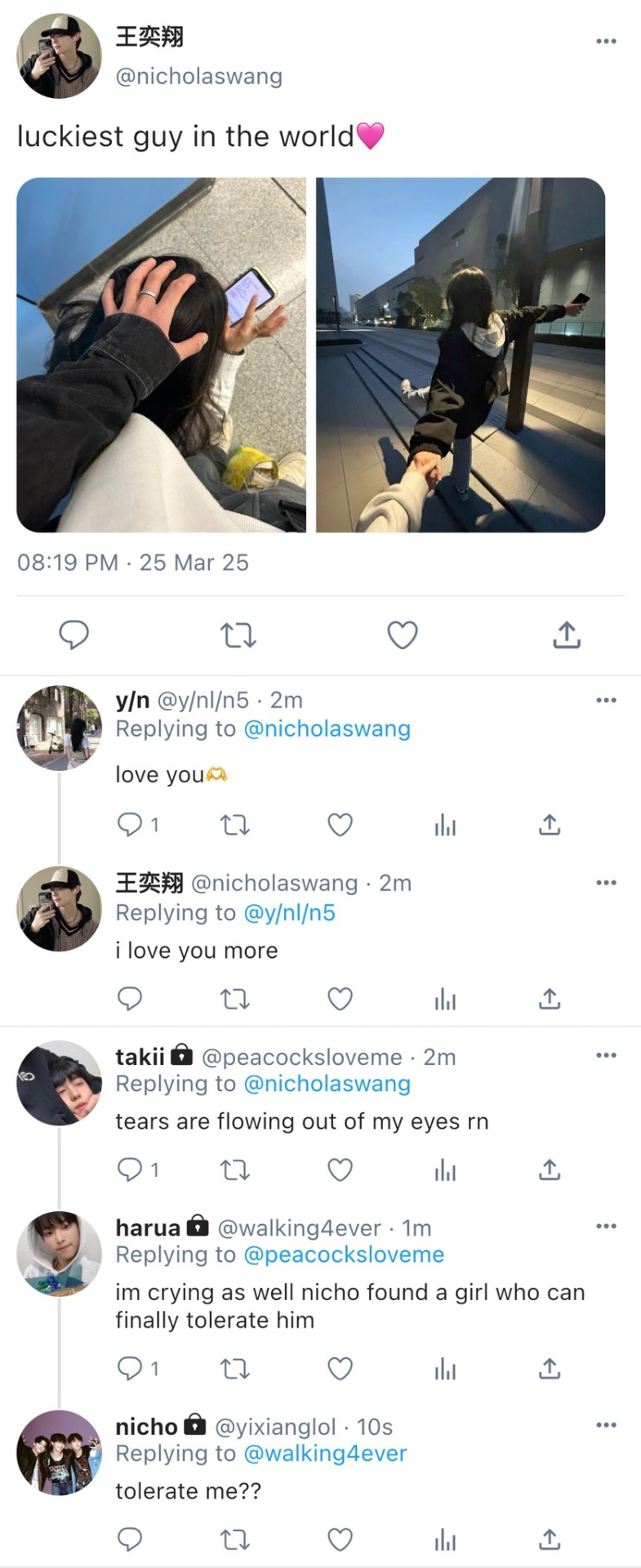Like the main "luckiest guy in the world" tweet

tap(402, 635)
